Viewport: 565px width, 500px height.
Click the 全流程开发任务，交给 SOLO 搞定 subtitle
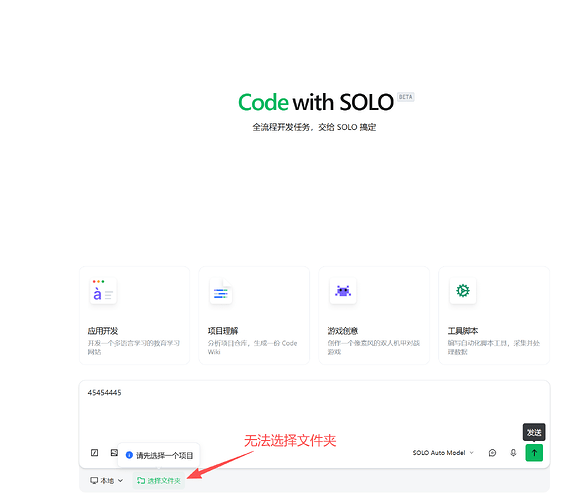pos(314,127)
